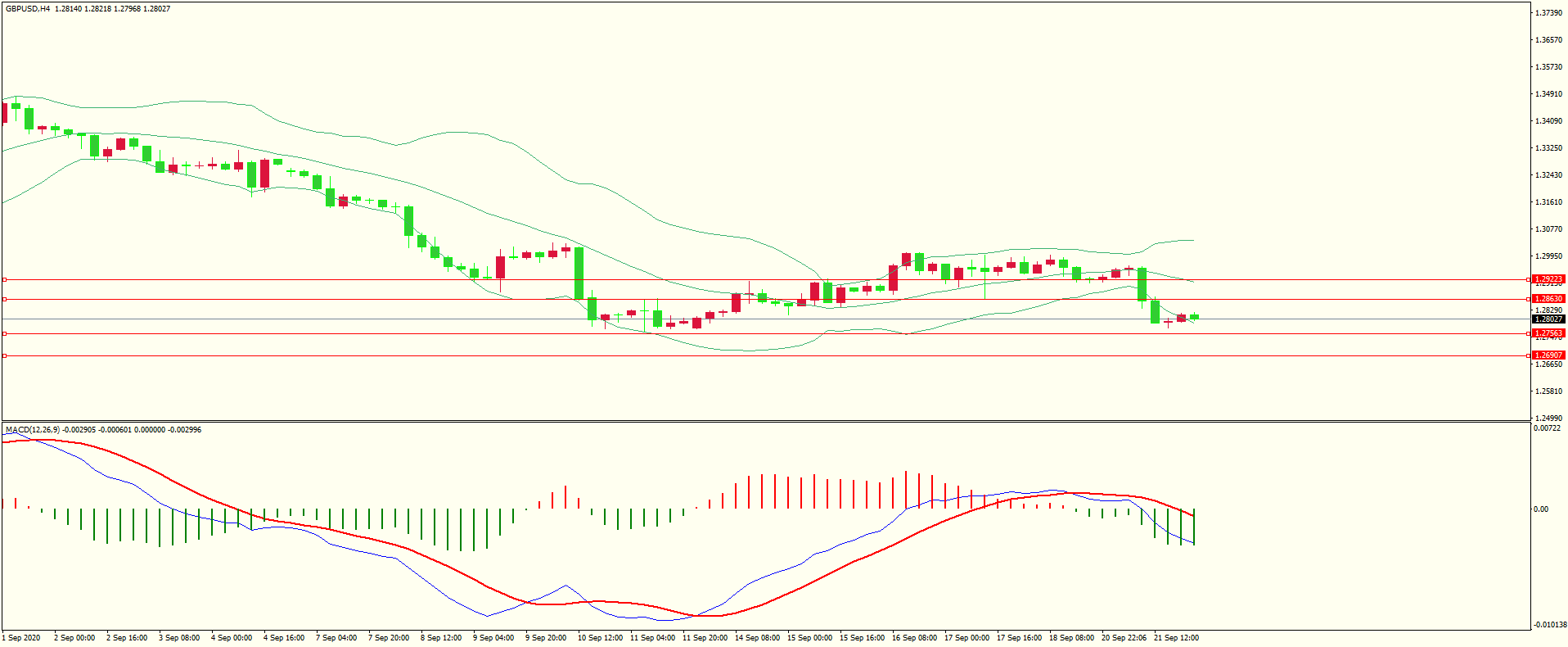
Task: Click the '18 Sep 08:00' time axis label
Action: [1071, 638]
